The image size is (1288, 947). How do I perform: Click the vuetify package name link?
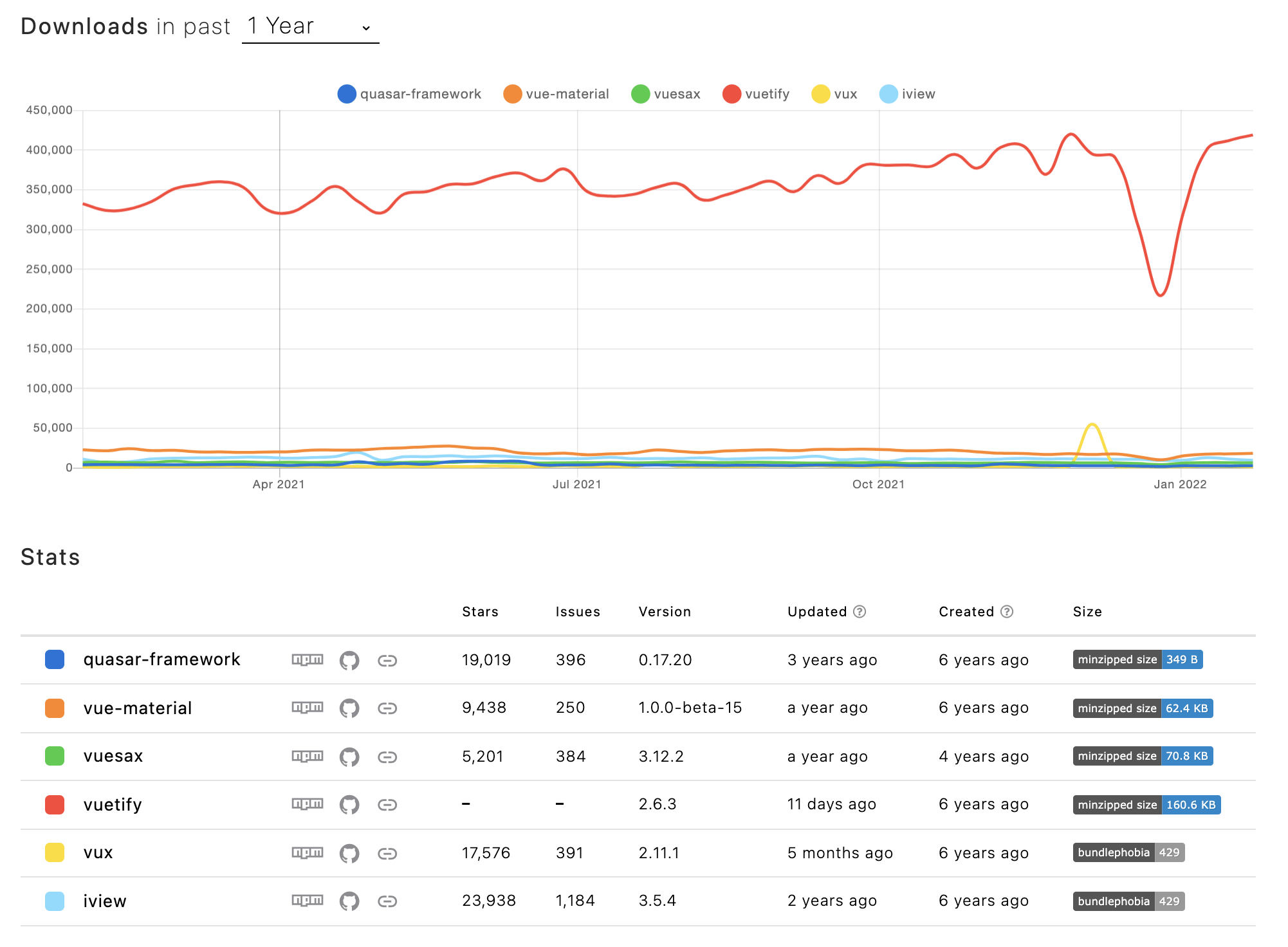click(x=113, y=805)
